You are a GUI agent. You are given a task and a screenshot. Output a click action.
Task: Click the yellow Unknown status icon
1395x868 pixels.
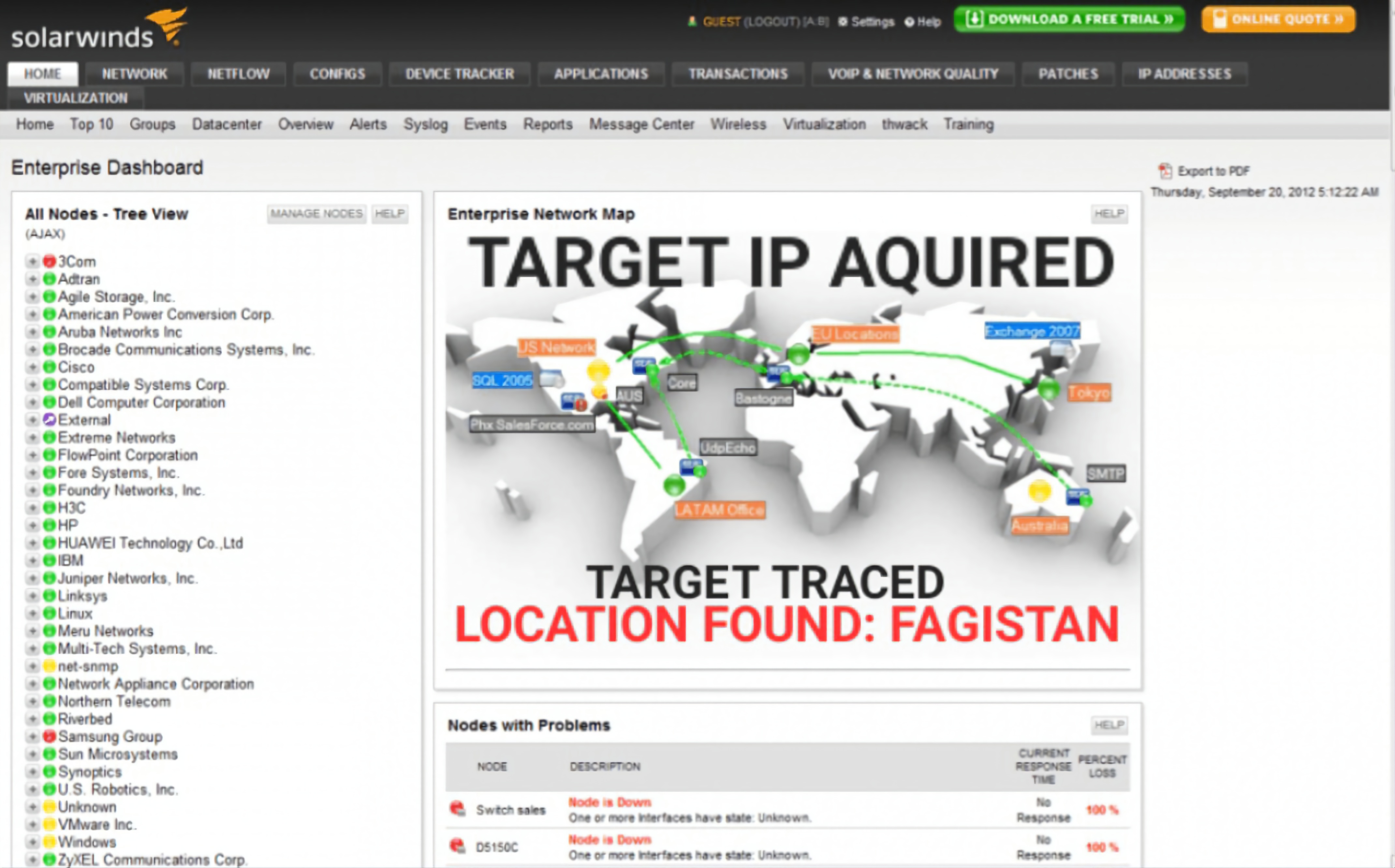pos(50,807)
